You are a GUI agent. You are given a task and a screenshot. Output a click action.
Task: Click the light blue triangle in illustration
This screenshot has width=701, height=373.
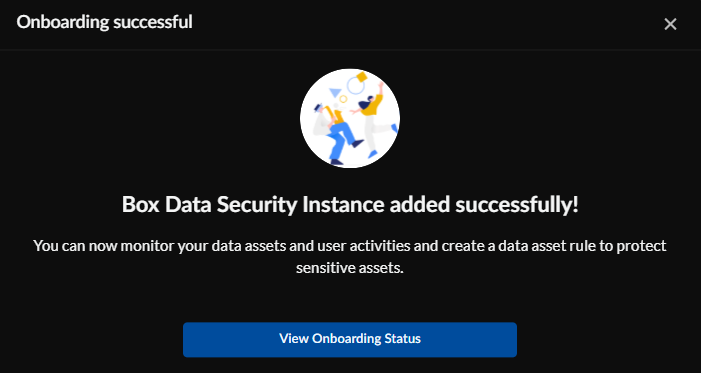pyautogui.click(x=335, y=93)
